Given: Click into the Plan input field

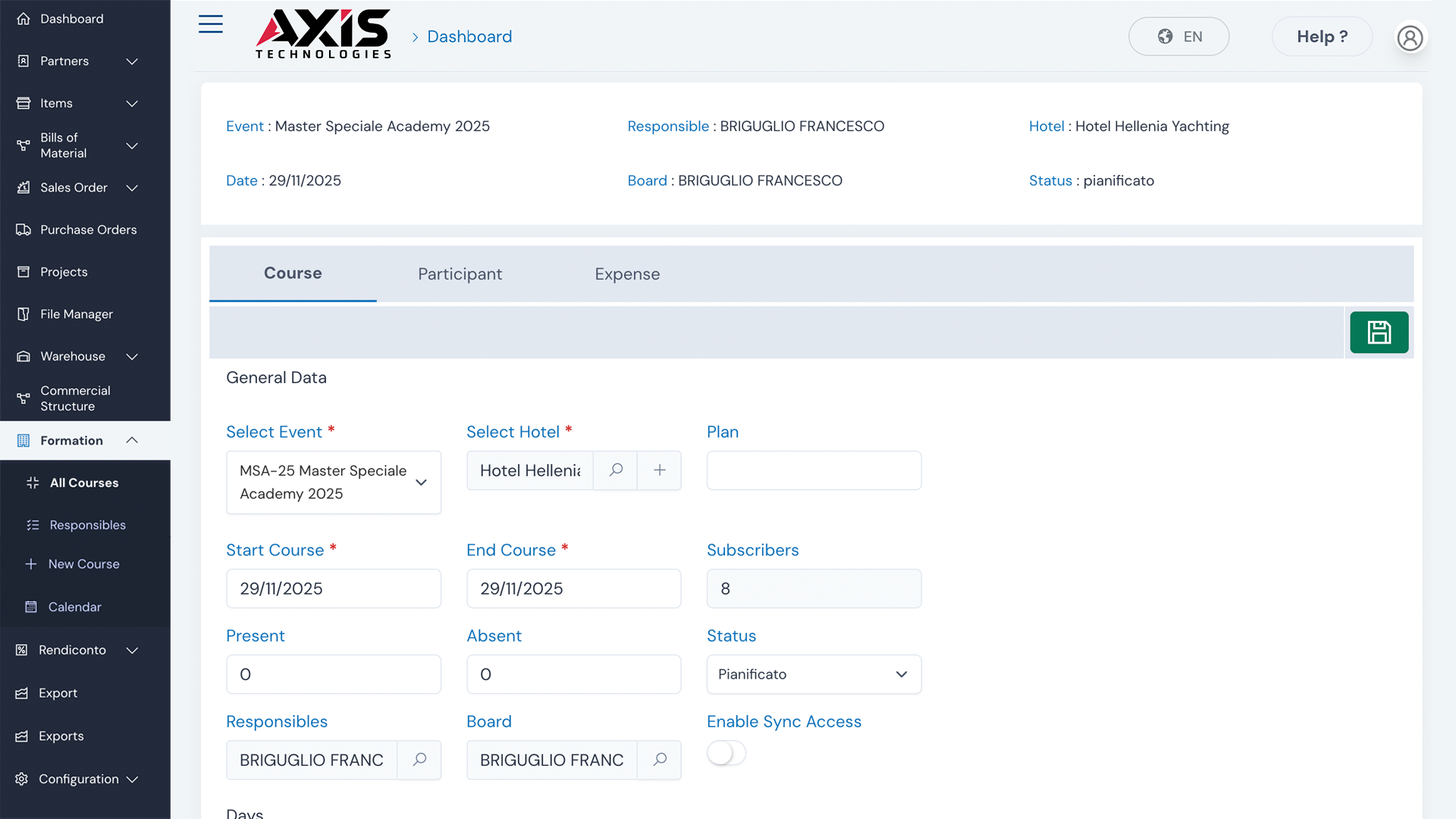Looking at the screenshot, I should [x=814, y=470].
